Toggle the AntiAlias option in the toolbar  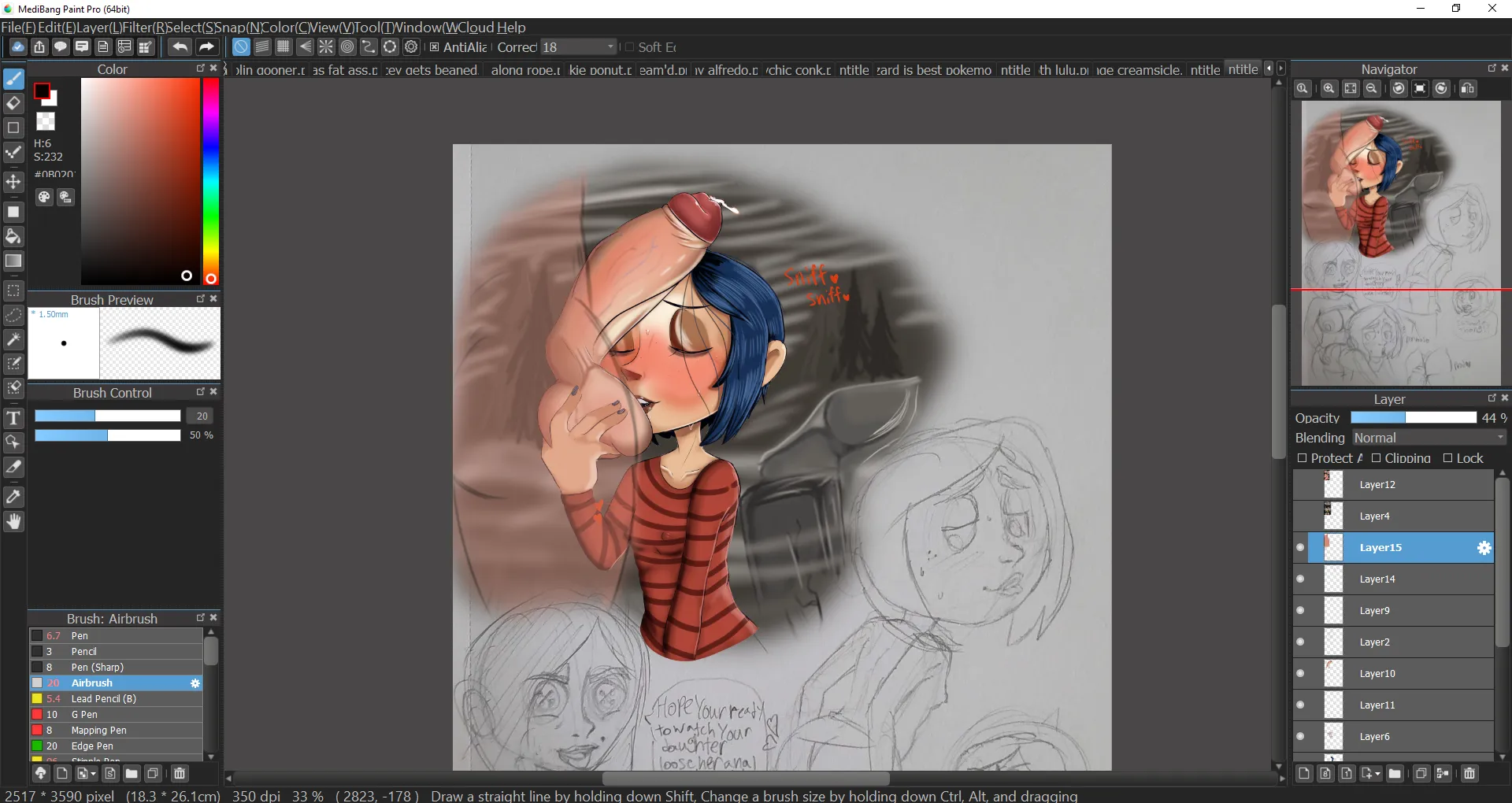point(434,47)
